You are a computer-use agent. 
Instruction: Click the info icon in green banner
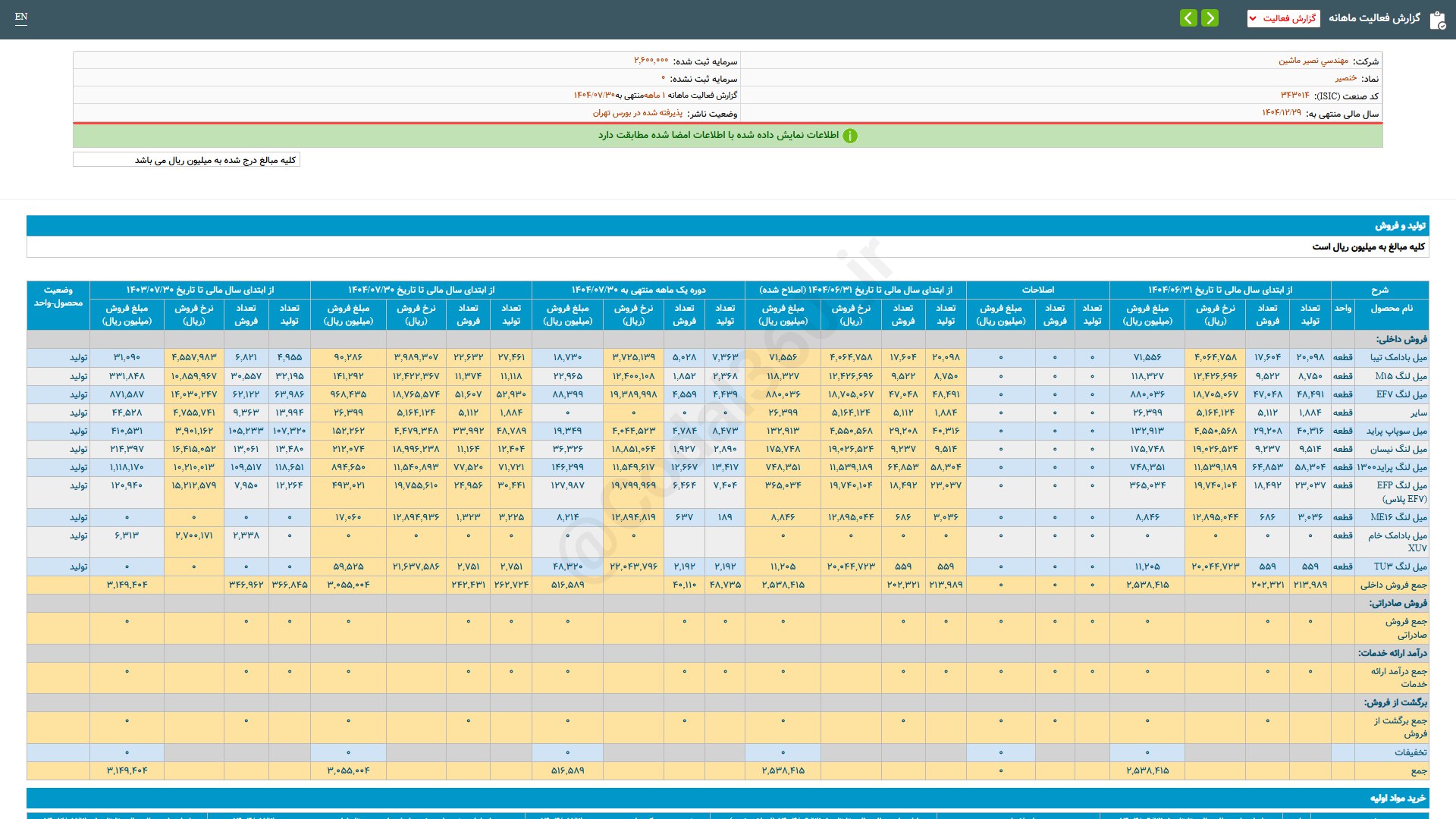click(x=850, y=136)
